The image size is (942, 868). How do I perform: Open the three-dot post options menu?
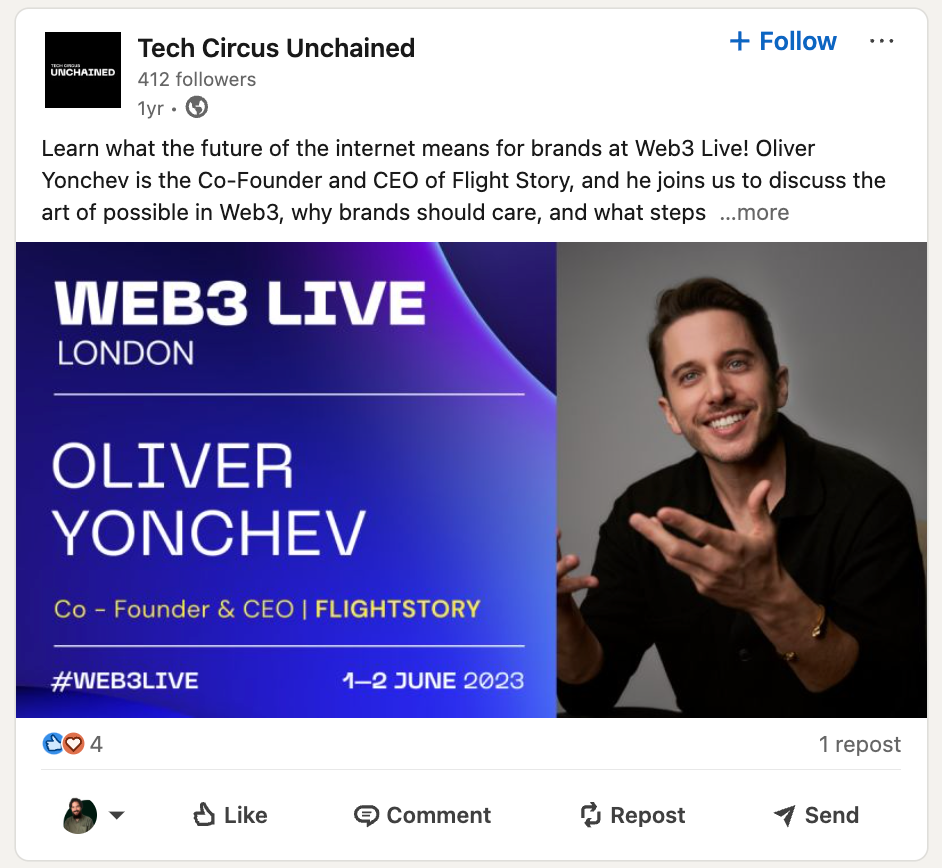881,41
